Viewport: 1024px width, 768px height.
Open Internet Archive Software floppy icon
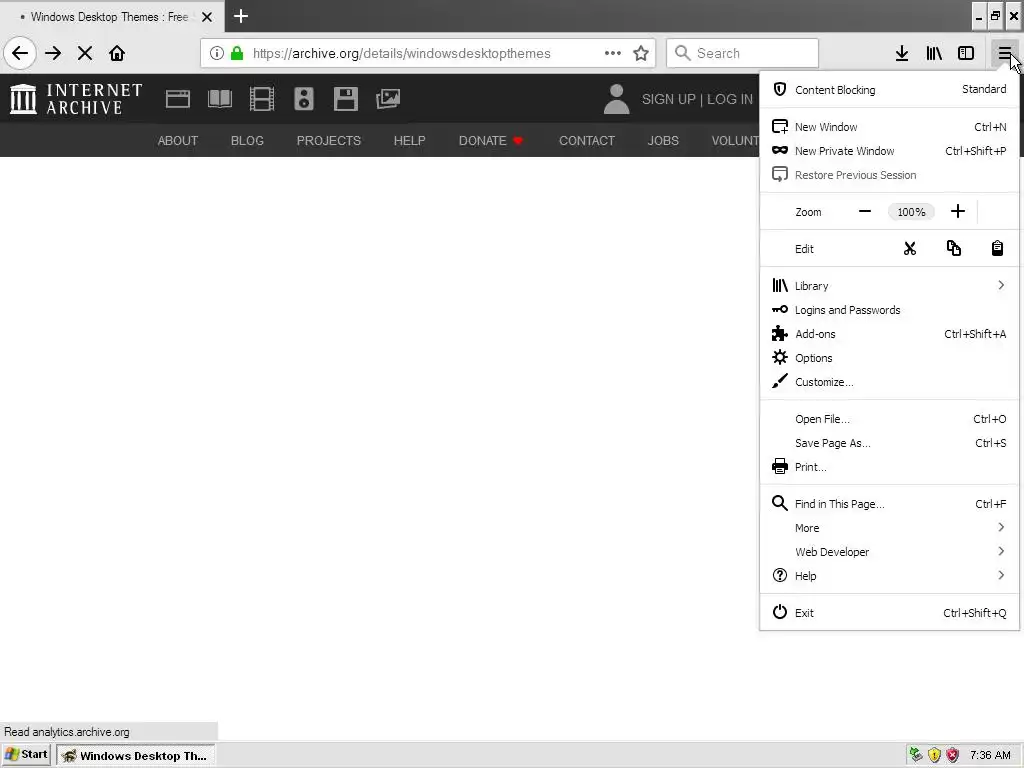[x=345, y=99]
